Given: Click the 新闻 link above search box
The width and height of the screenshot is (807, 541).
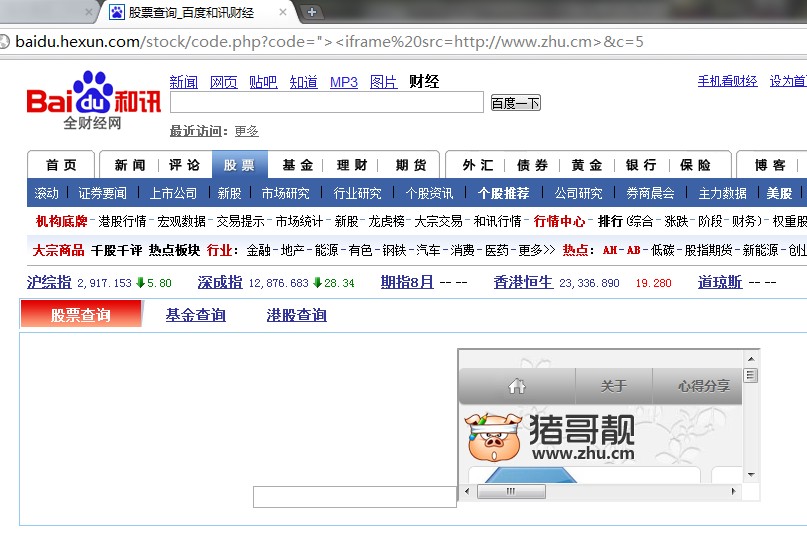Looking at the screenshot, I should [x=184, y=82].
